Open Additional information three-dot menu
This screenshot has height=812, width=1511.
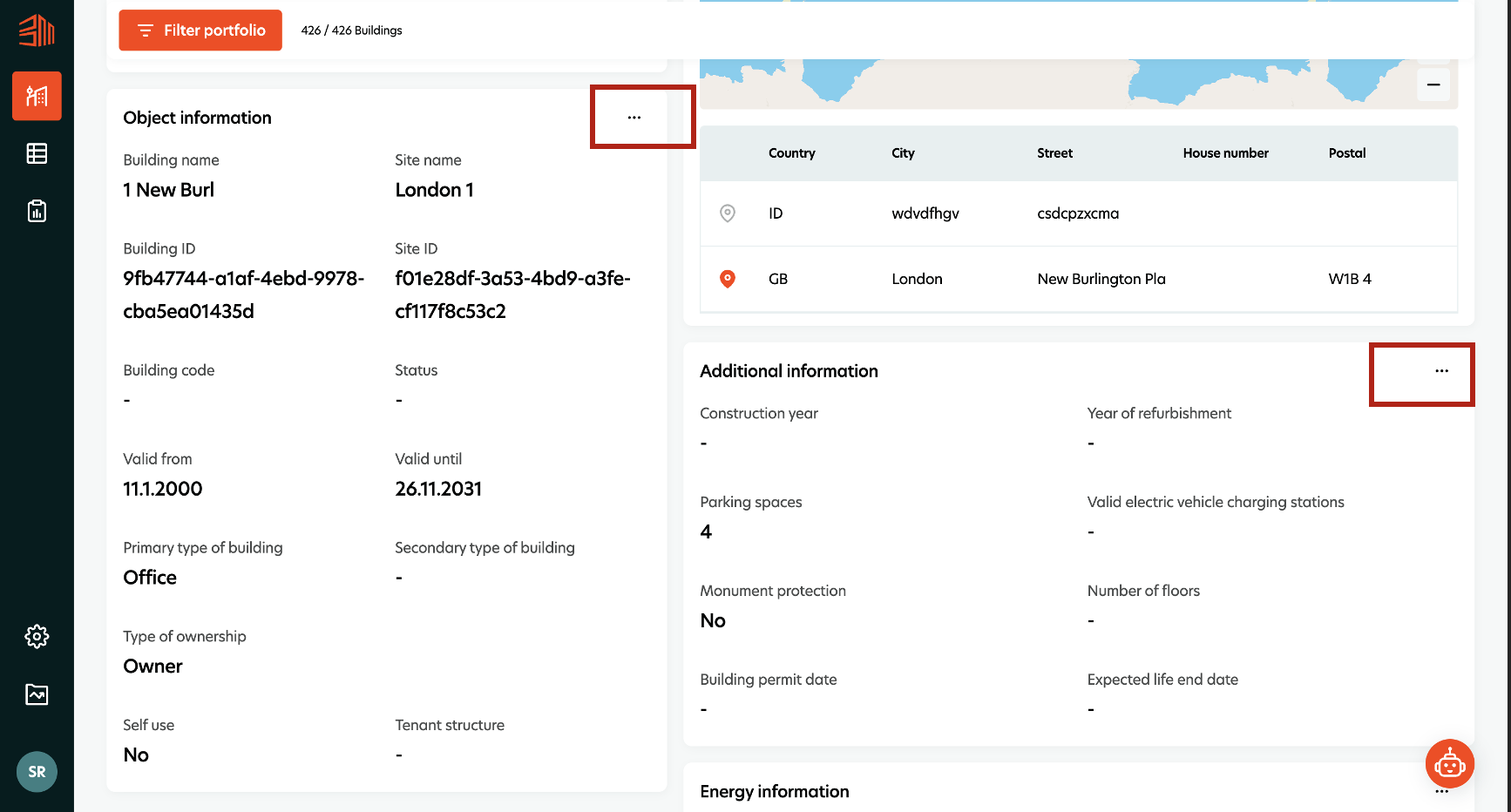1442,371
